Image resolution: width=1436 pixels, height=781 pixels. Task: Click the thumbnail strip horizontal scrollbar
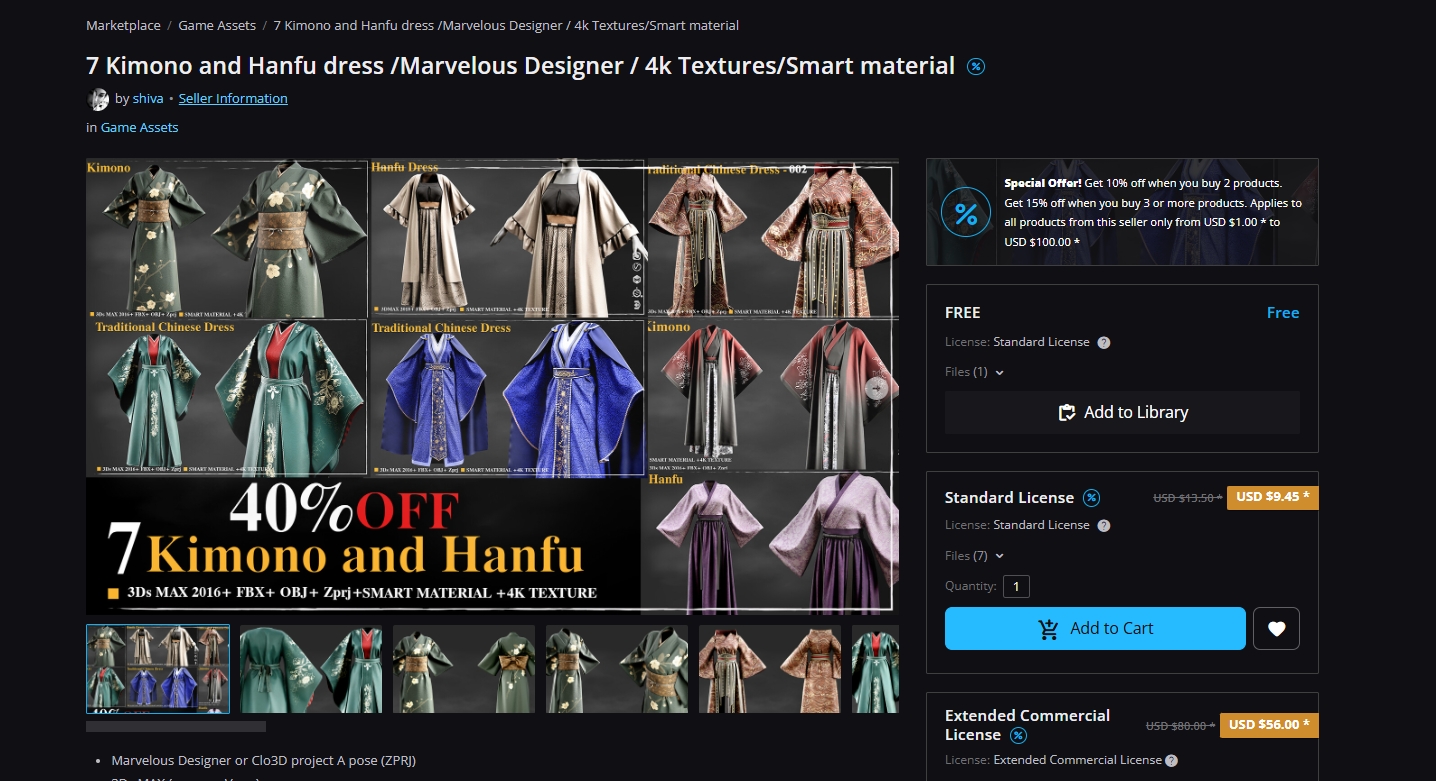pos(176,727)
